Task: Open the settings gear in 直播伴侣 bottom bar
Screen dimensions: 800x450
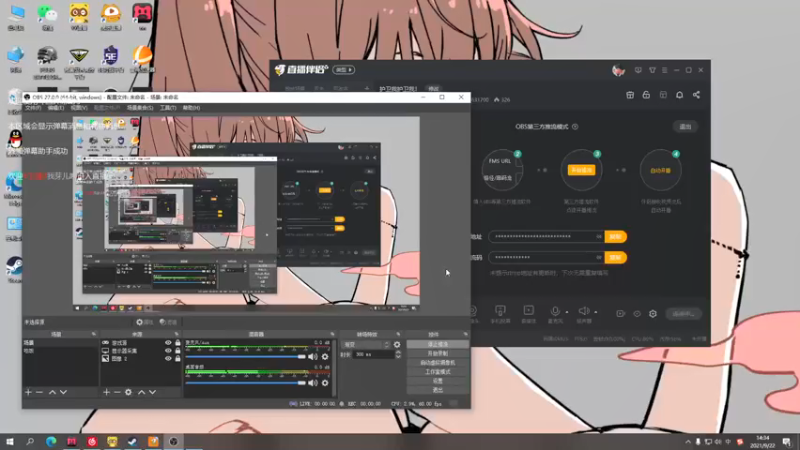Action: pyautogui.click(x=653, y=314)
